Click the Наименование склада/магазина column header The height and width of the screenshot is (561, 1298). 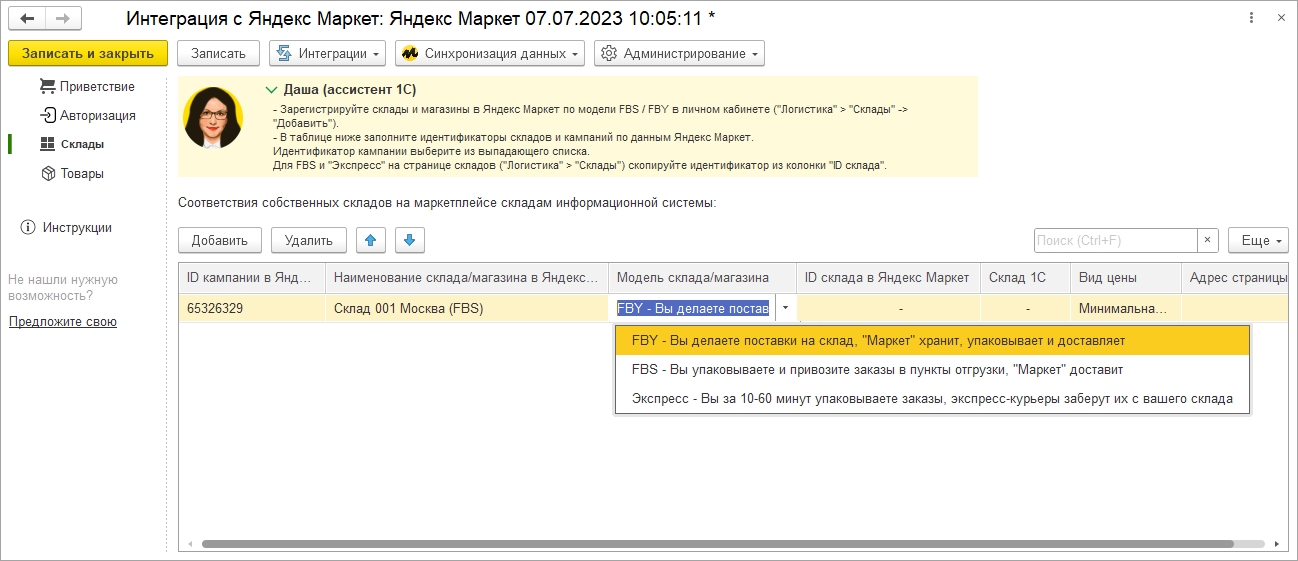(467, 277)
